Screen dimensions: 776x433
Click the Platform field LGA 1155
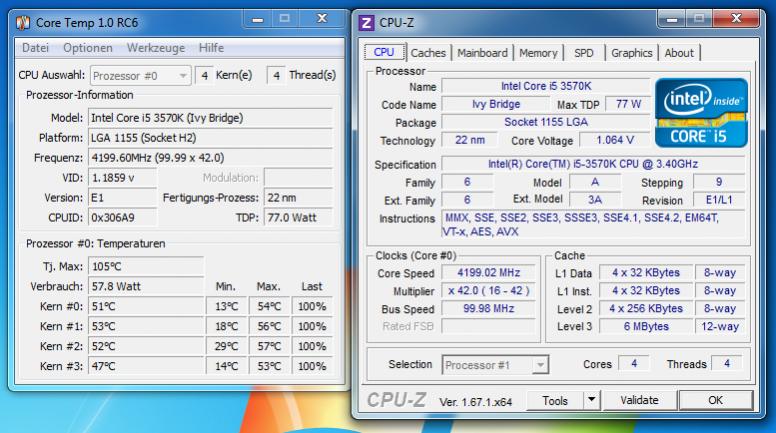tap(210, 138)
